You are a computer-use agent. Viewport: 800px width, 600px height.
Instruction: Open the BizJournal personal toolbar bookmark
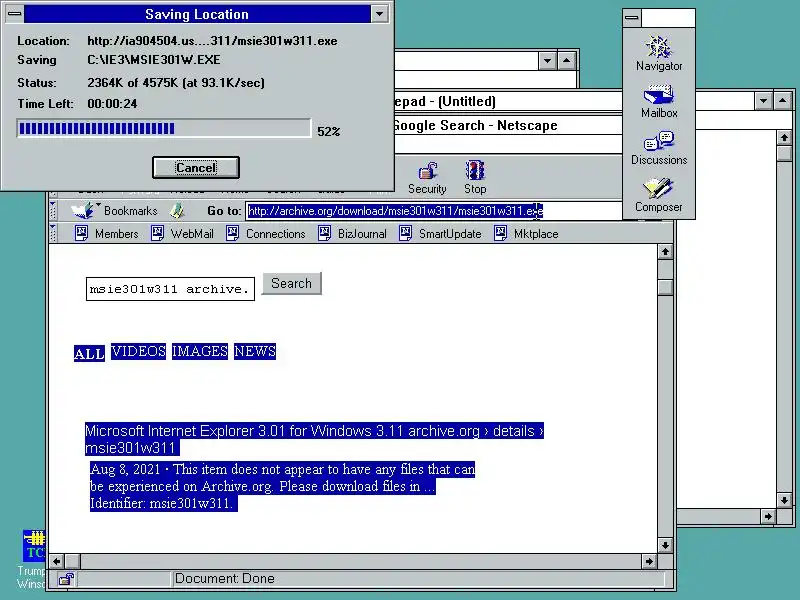pyautogui.click(x=352, y=234)
